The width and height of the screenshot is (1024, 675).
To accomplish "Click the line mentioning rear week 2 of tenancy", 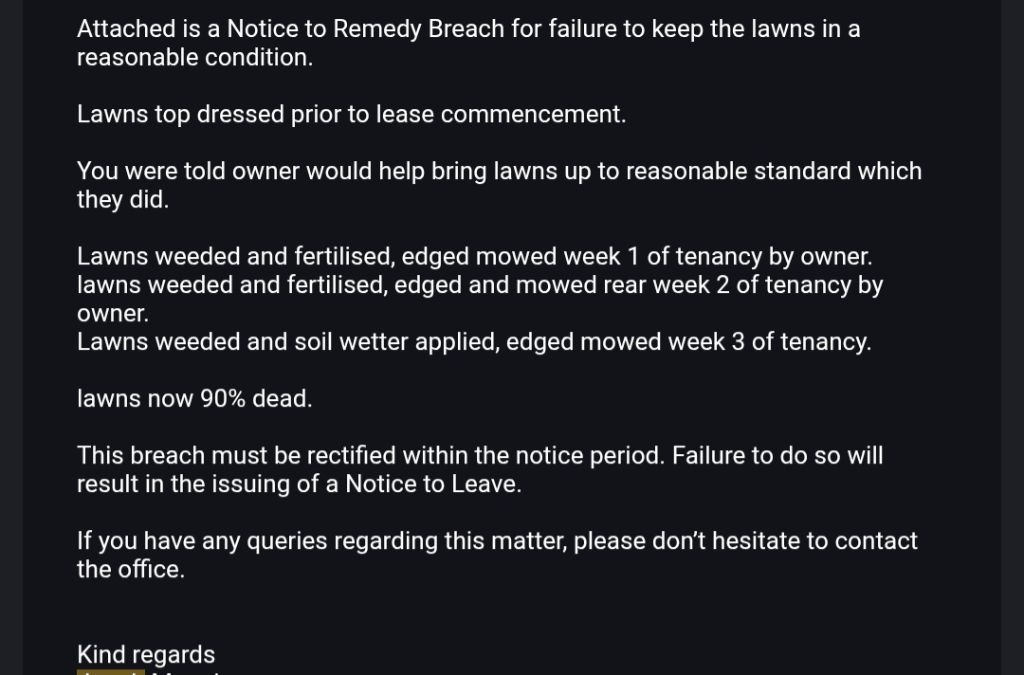I will click(x=480, y=285).
